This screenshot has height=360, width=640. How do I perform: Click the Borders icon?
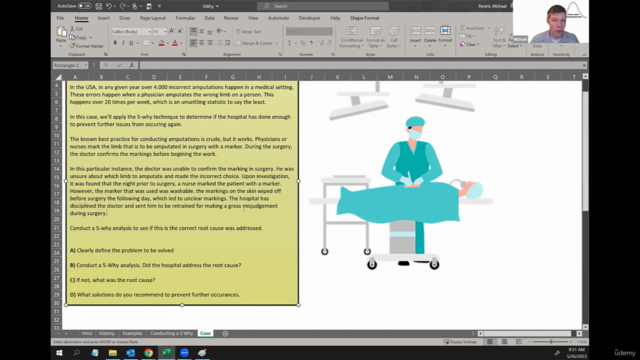[x=146, y=43]
